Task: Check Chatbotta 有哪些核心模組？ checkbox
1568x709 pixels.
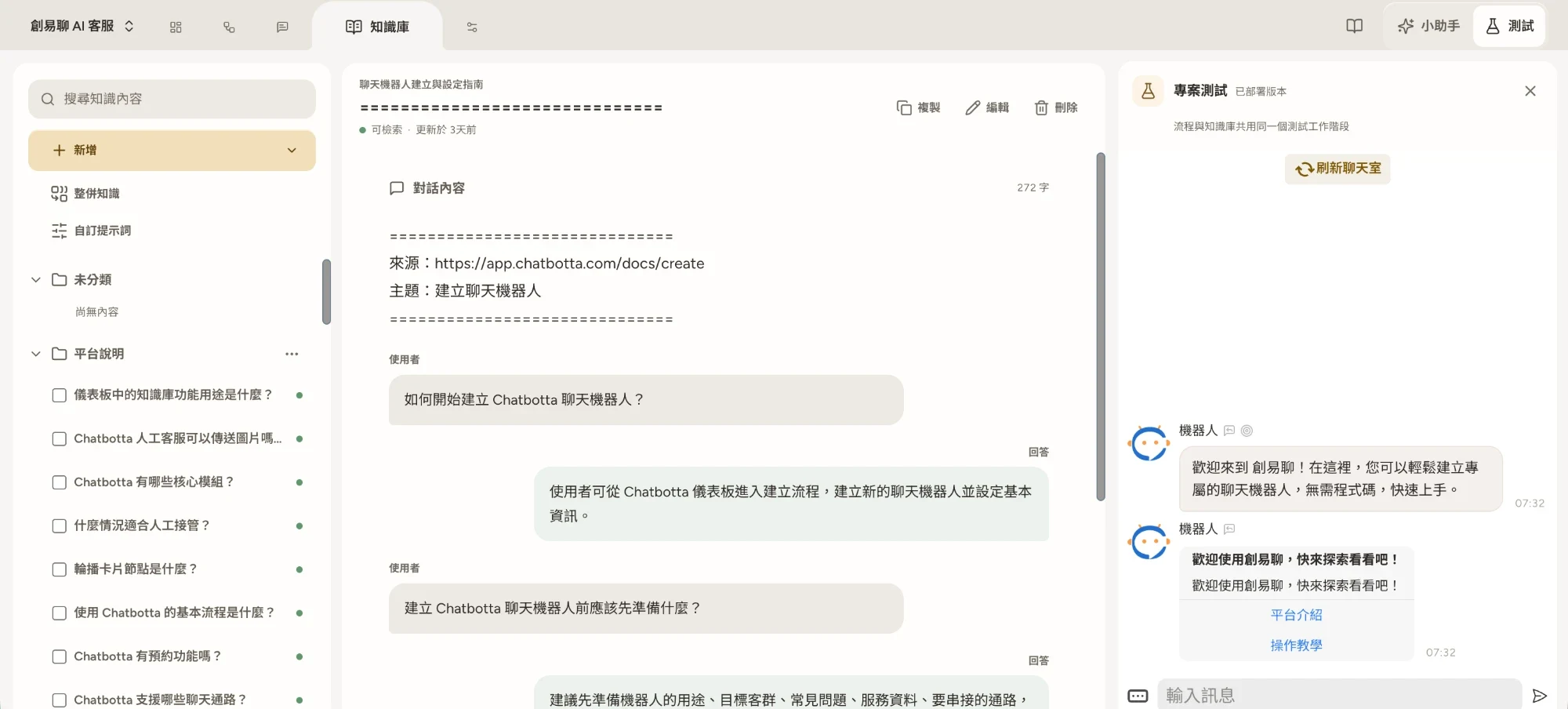Action: tap(59, 482)
